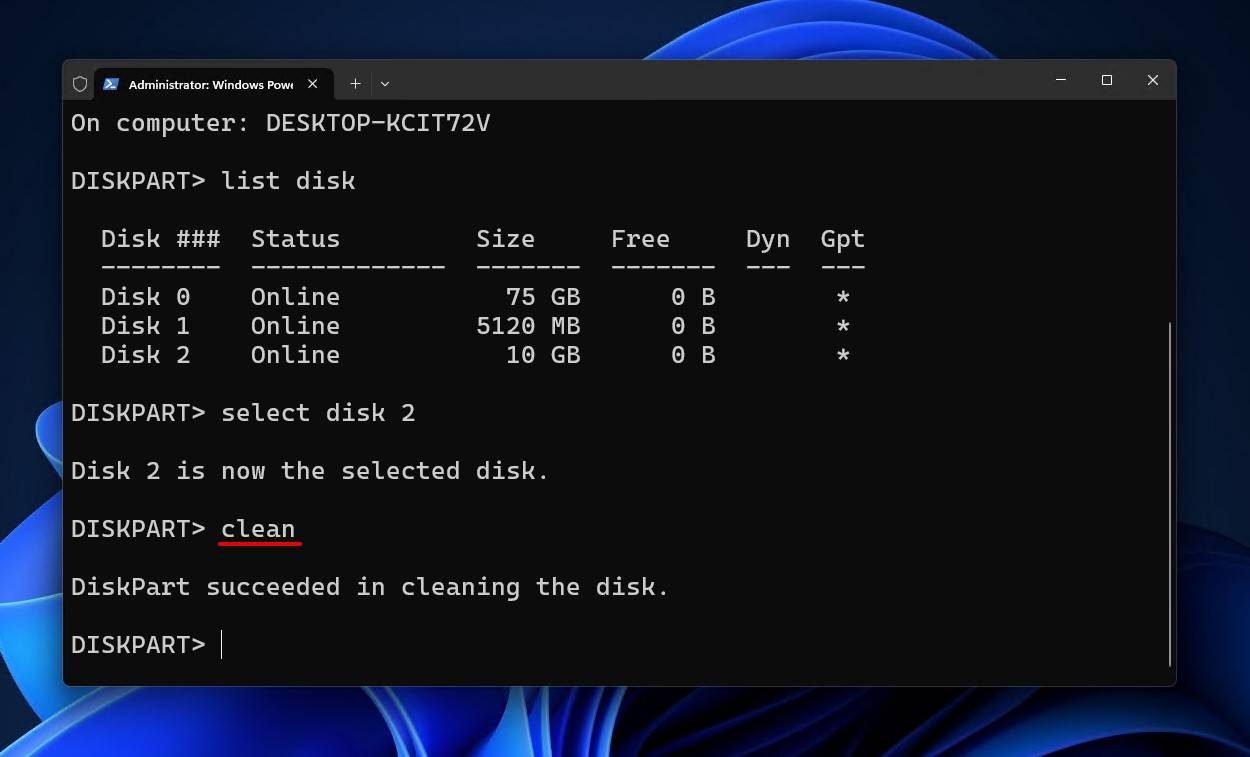This screenshot has height=757, width=1250.
Task: Click the 'DiskPart succeeded in cleaning' message
Action: (370, 587)
